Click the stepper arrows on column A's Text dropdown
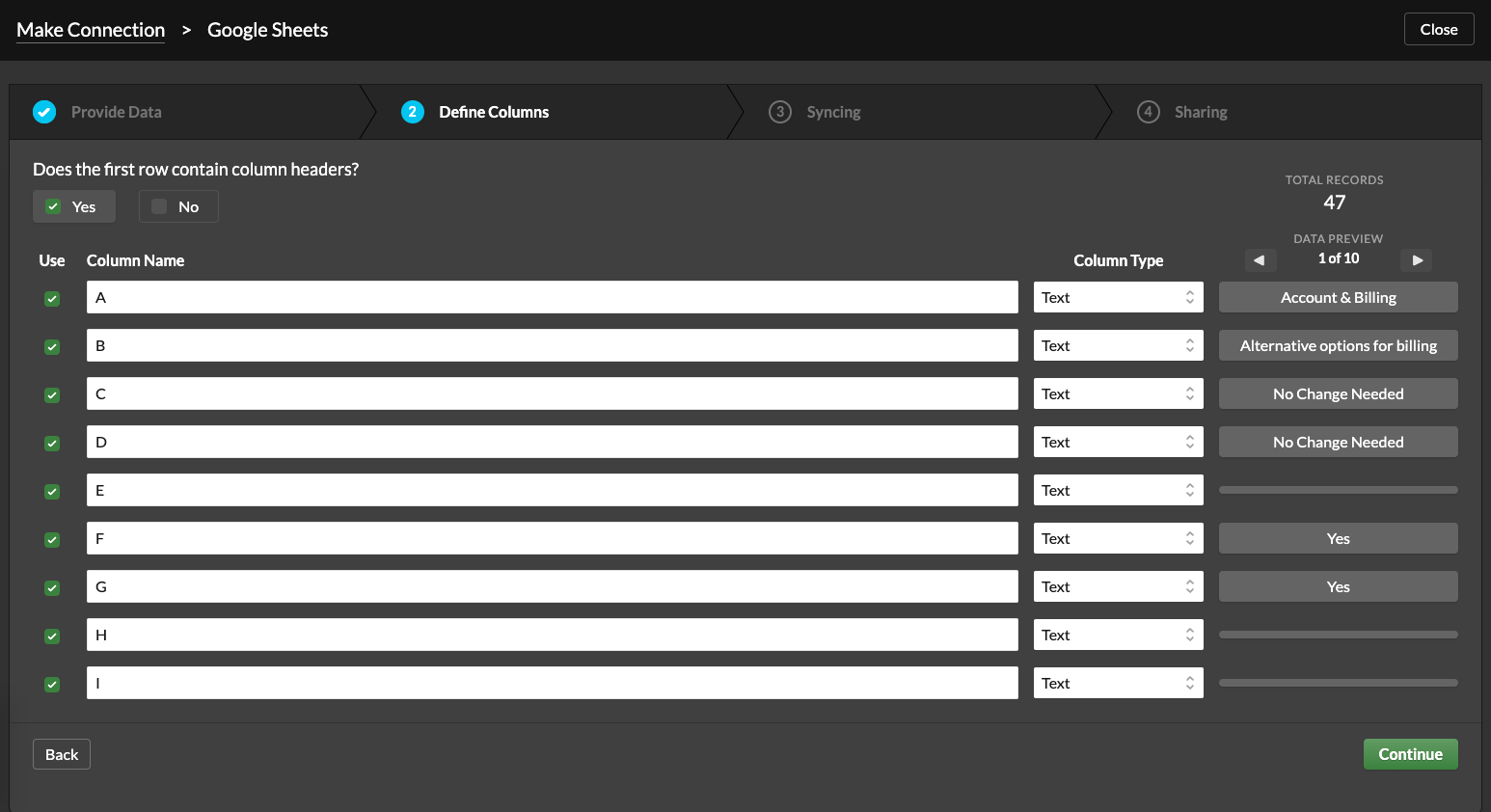Image resolution: width=1491 pixels, height=812 pixels. 1190,297
